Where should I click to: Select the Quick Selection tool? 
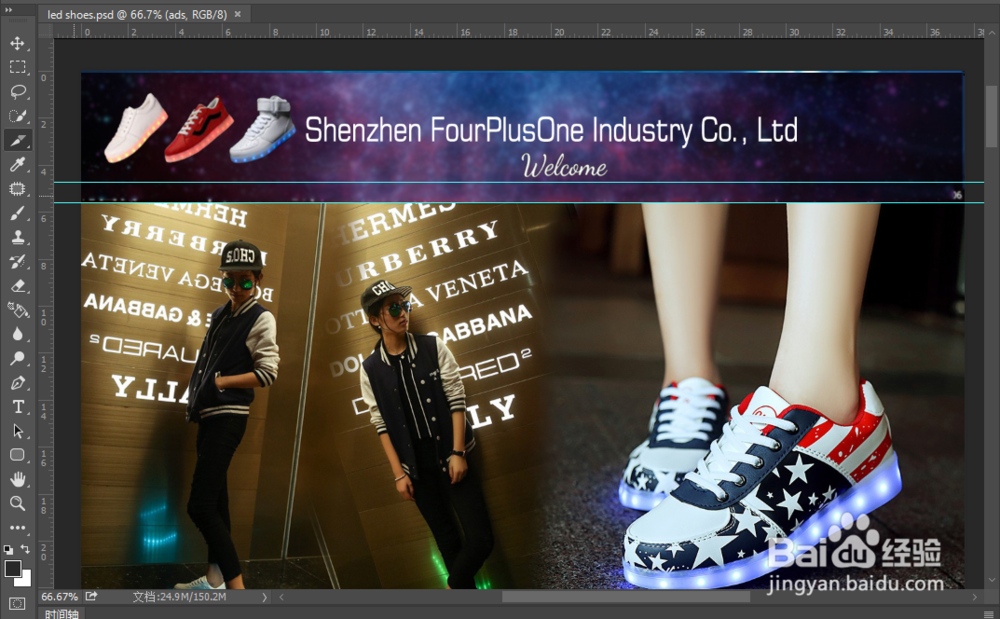17,115
